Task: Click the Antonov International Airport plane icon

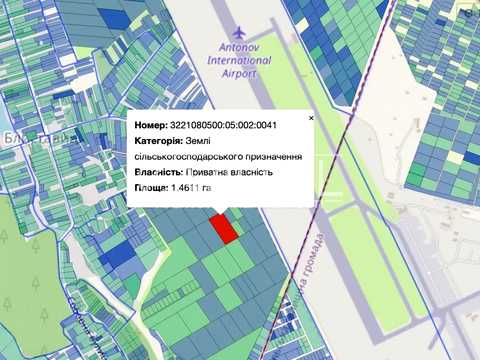Action: pos(239,33)
